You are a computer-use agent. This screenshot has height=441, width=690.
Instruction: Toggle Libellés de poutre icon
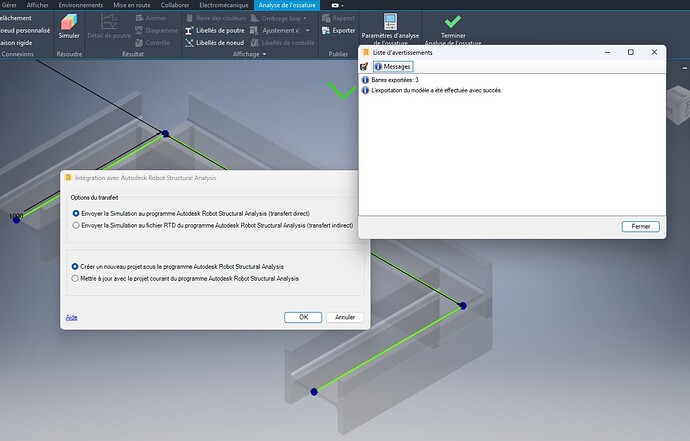click(189, 30)
